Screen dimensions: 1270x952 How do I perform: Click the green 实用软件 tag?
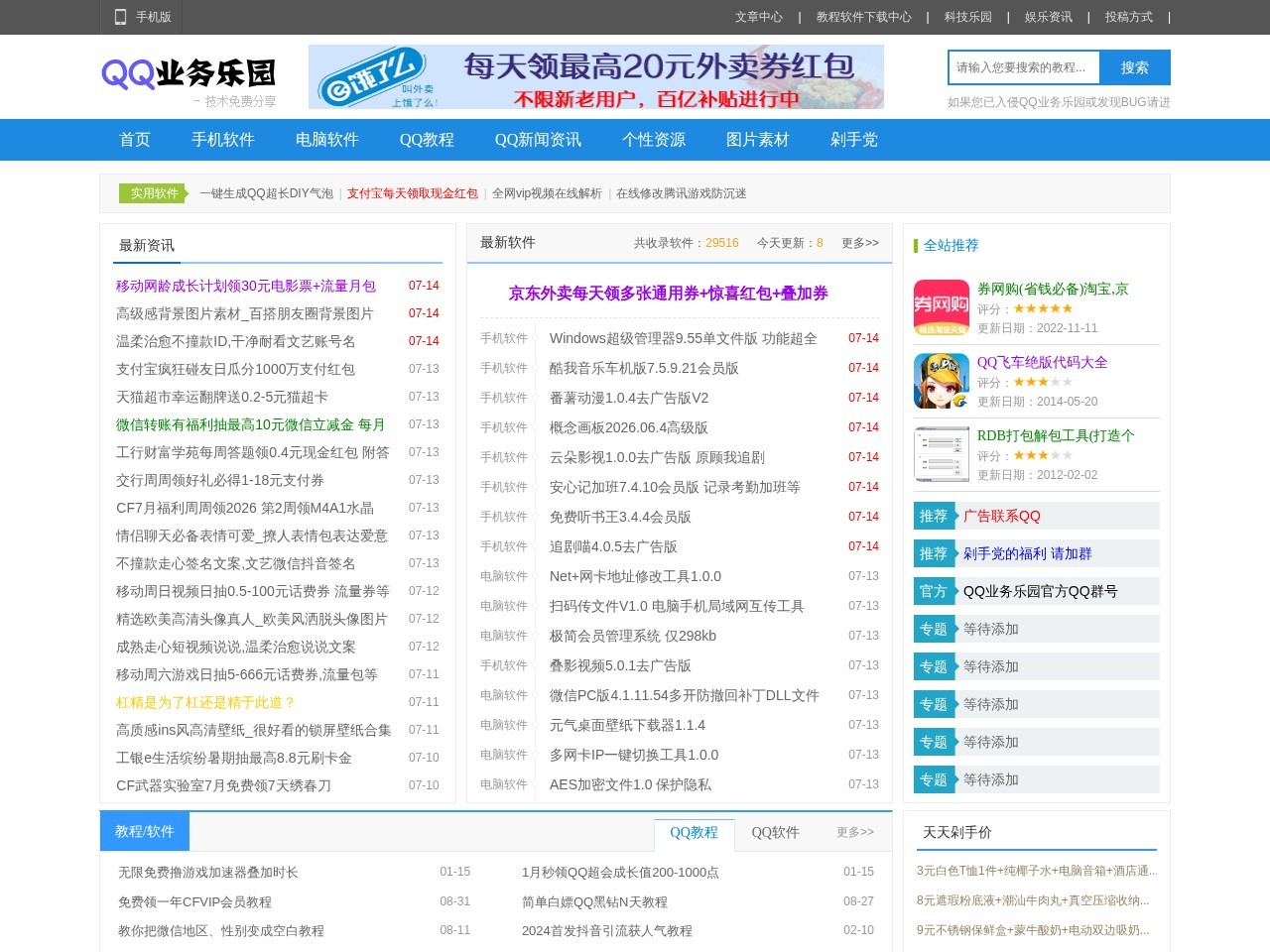tap(154, 193)
